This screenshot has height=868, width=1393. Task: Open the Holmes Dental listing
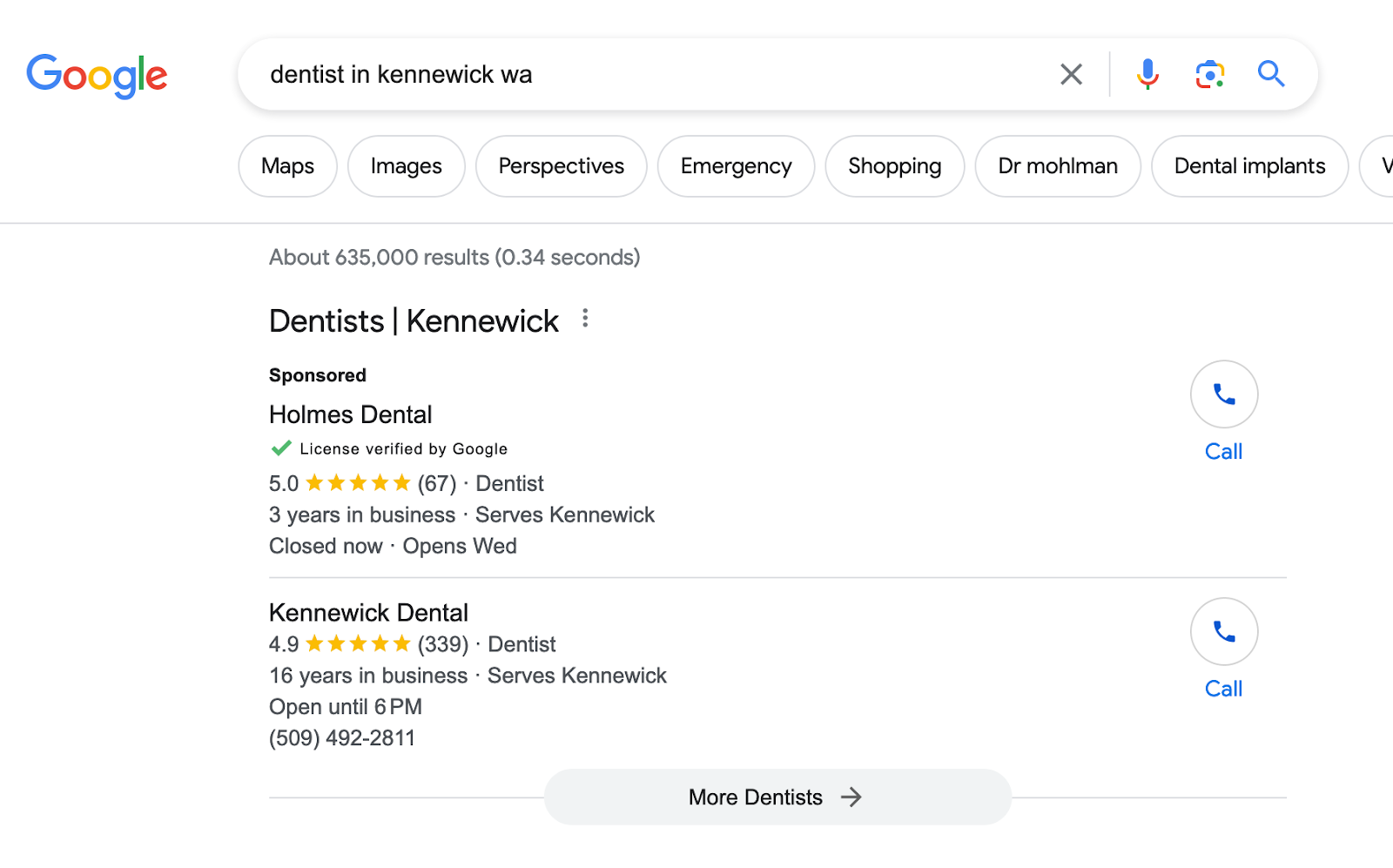pos(350,414)
